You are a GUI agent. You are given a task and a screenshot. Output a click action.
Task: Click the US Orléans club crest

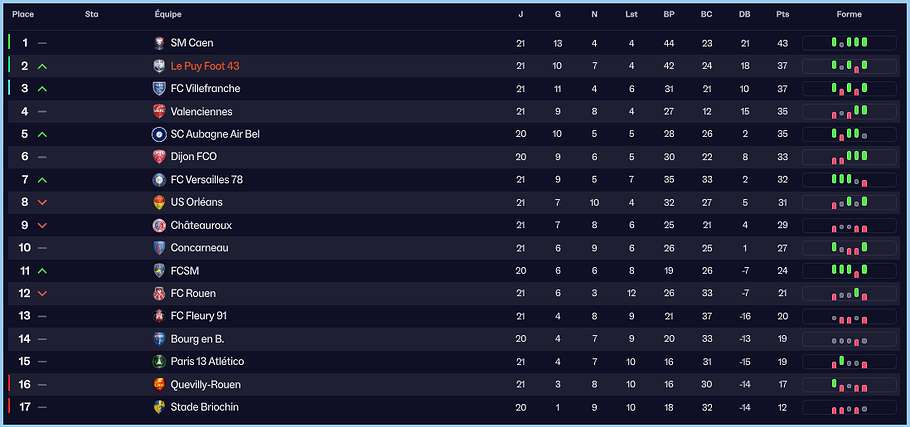pos(159,202)
